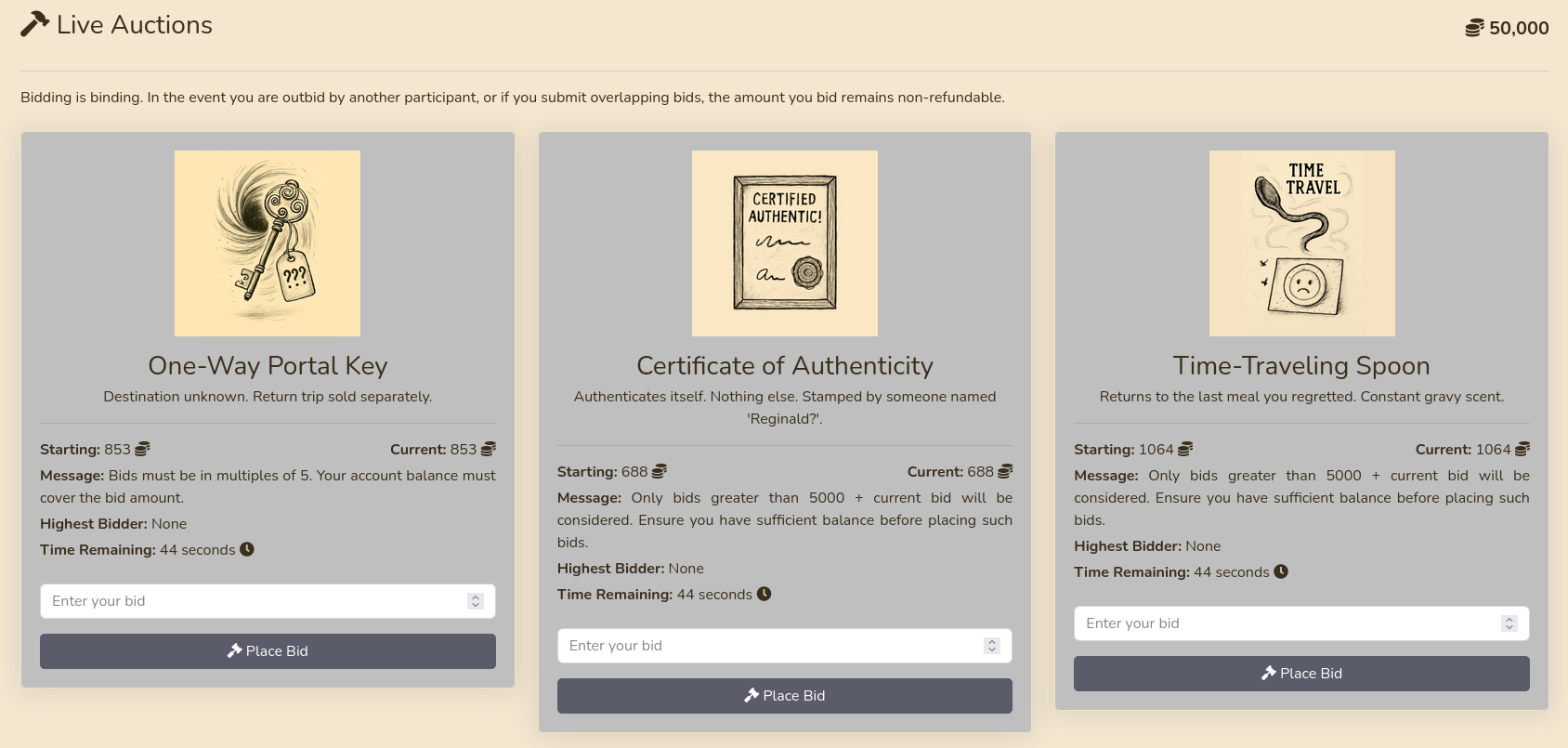Click the gavel icon beside Live Auctions
1568x748 pixels.
34,24
